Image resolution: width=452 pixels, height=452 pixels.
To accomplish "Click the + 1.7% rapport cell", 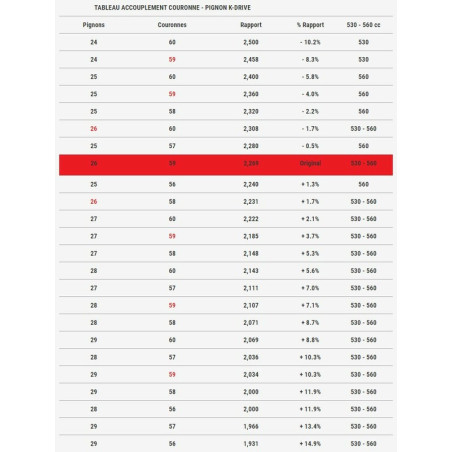I will (310, 202).
